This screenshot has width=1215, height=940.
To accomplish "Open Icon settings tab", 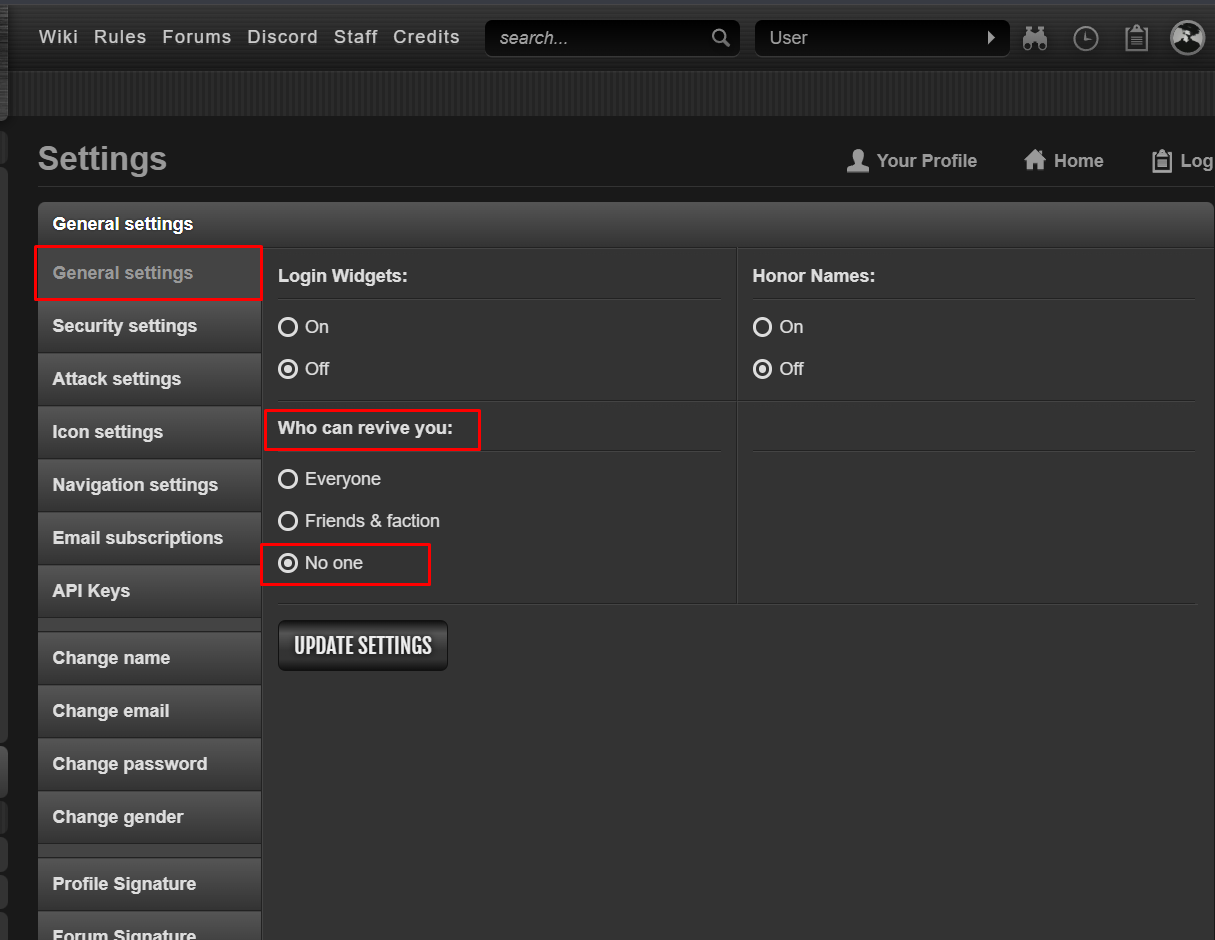I will click(x=149, y=432).
